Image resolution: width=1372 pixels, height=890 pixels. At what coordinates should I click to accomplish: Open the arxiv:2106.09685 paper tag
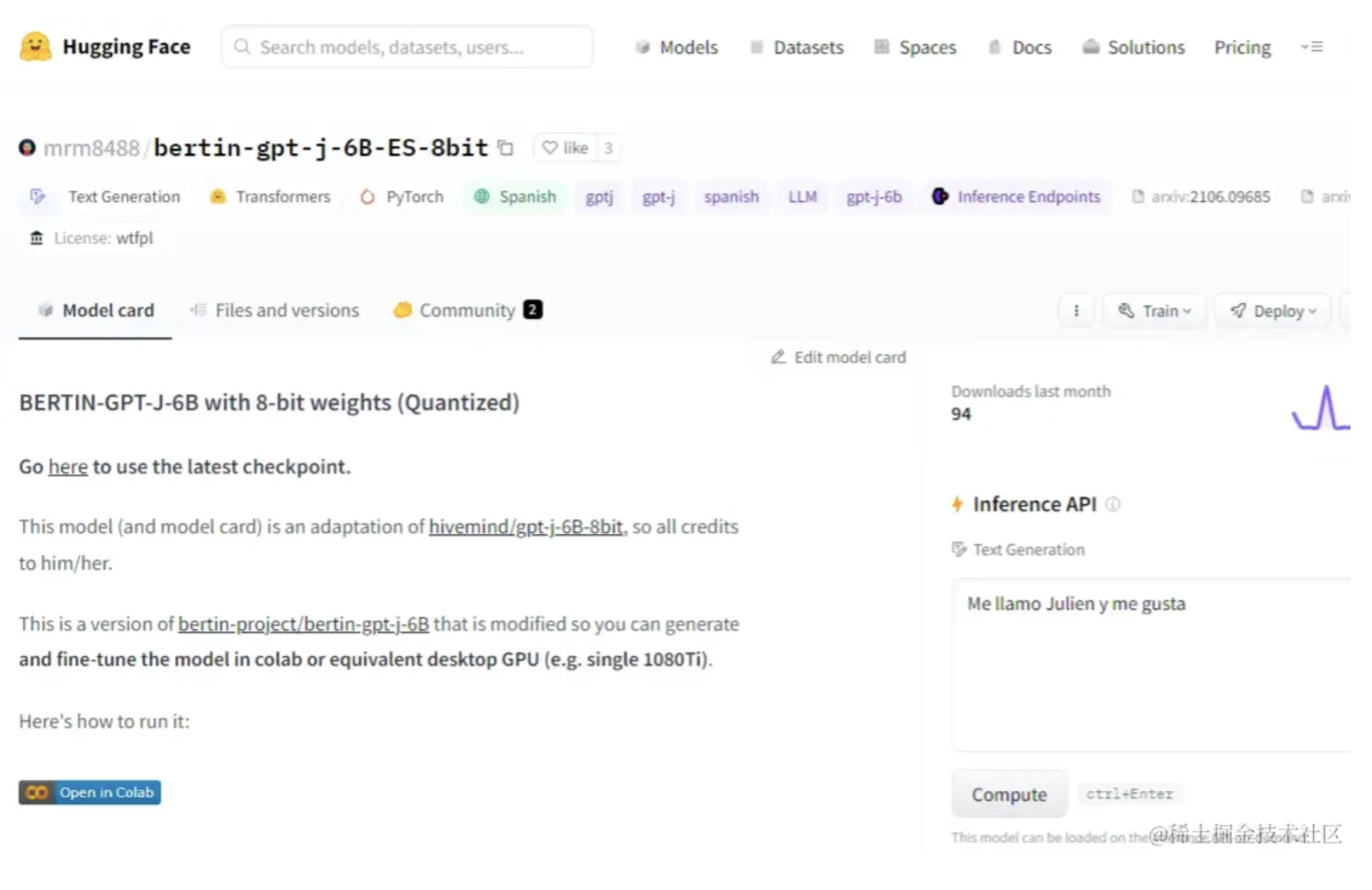pyautogui.click(x=1201, y=197)
